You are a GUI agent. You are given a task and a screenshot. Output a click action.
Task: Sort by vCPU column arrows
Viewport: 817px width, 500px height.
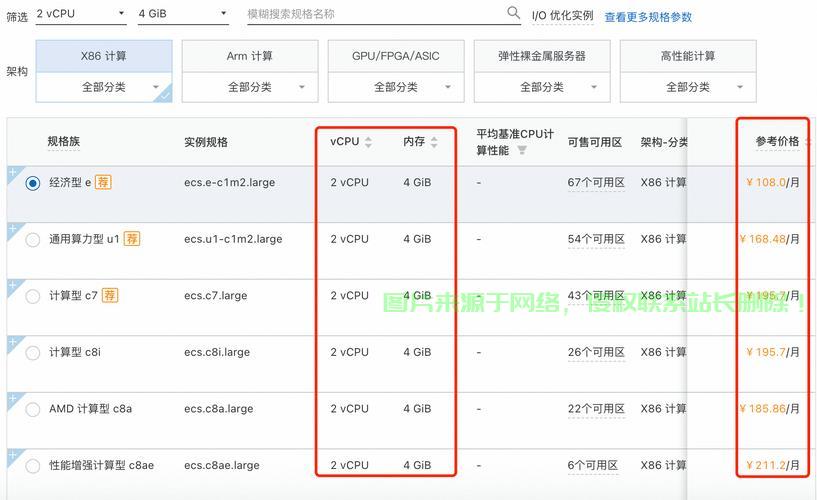[x=368, y=142]
